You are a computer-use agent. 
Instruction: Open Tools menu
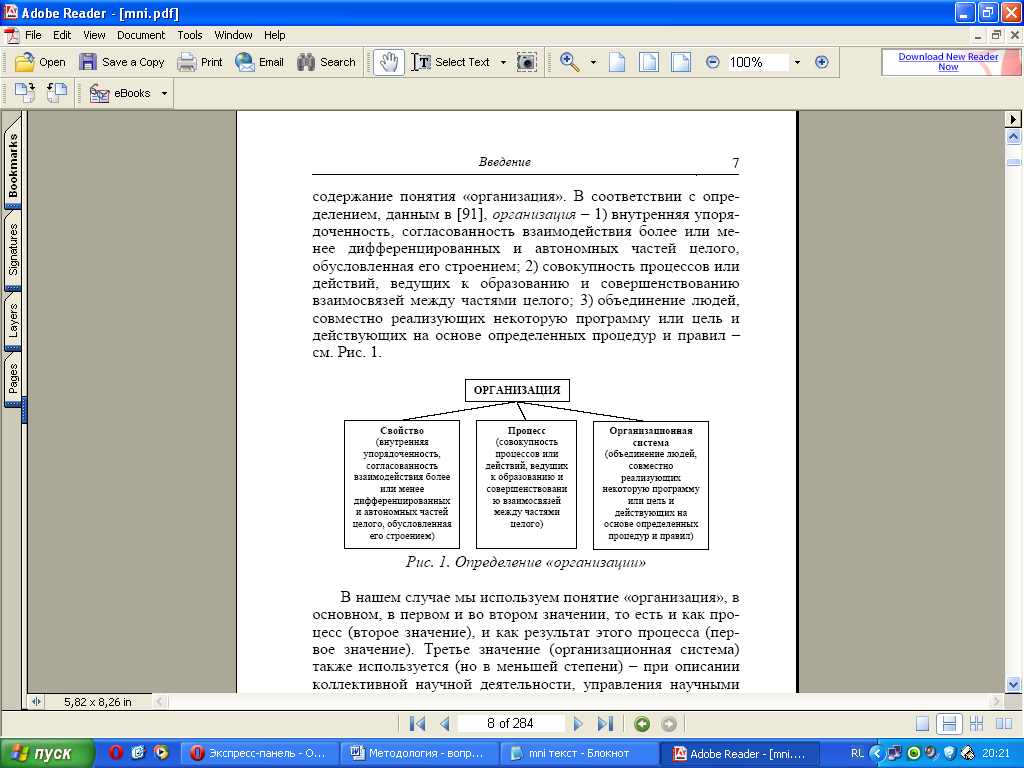tap(190, 35)
